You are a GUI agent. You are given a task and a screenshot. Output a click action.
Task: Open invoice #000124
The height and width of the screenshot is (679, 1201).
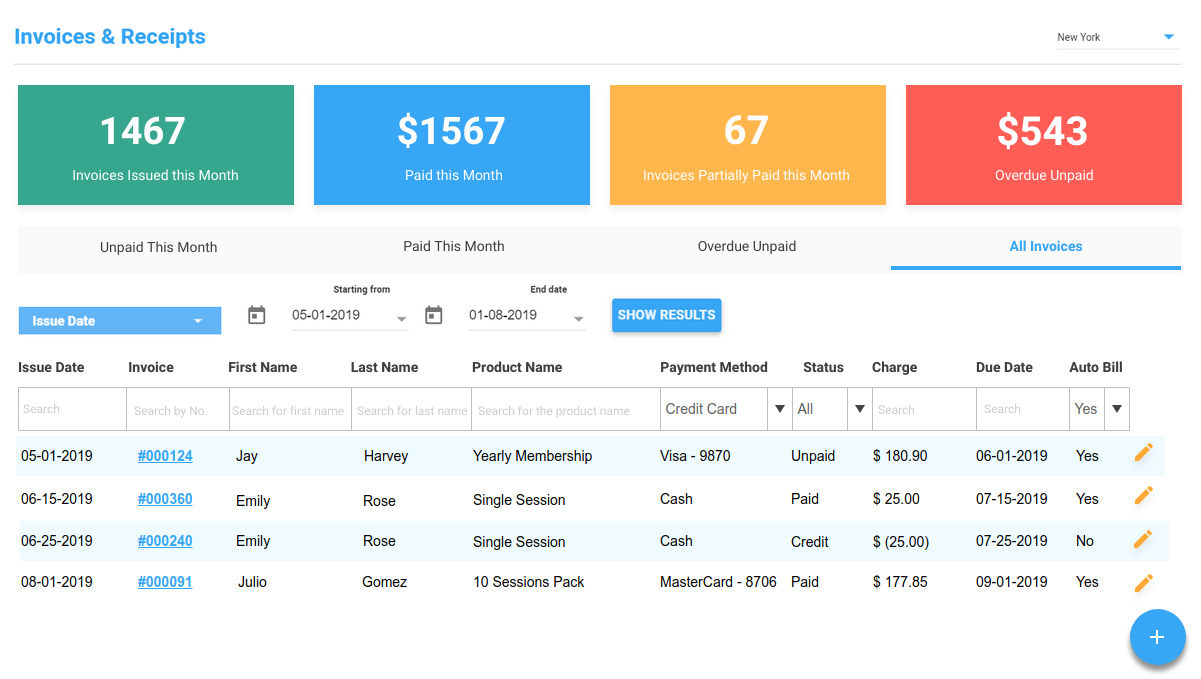164,455
